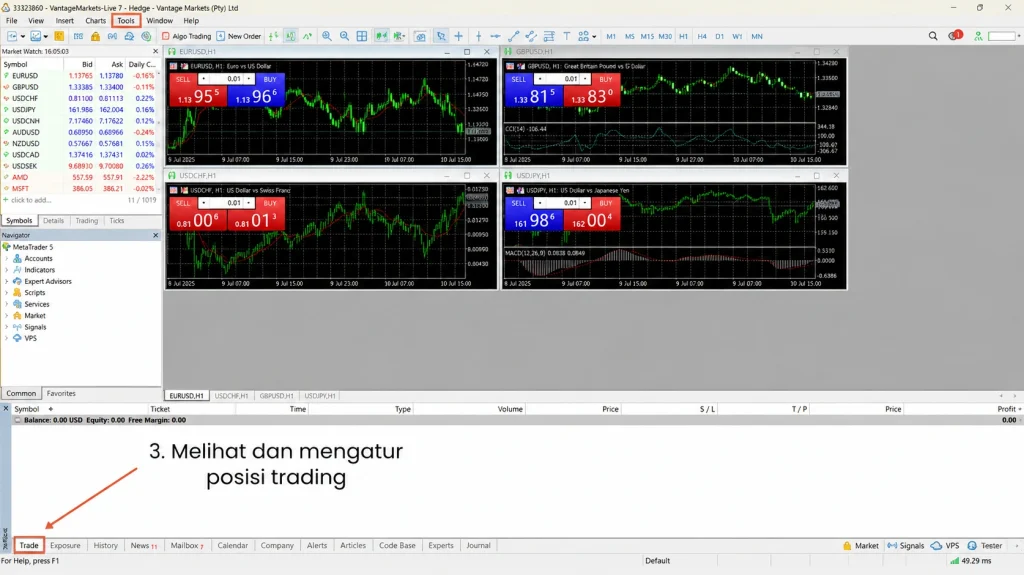Viewport: 1024px width, 575px height.
Task: Open the Details tab in Market Watch
Action: click(x=54, y=221)
